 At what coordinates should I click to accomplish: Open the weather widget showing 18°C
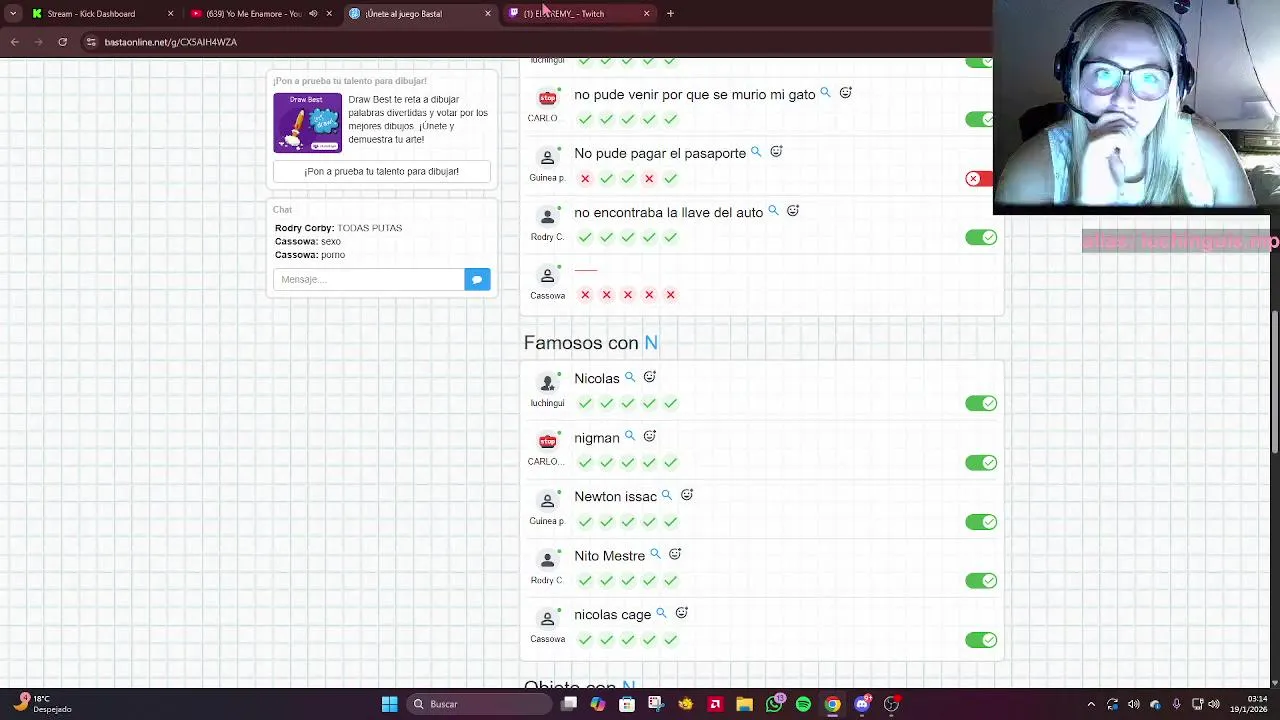pyautogui.click(x=42, y=704)
